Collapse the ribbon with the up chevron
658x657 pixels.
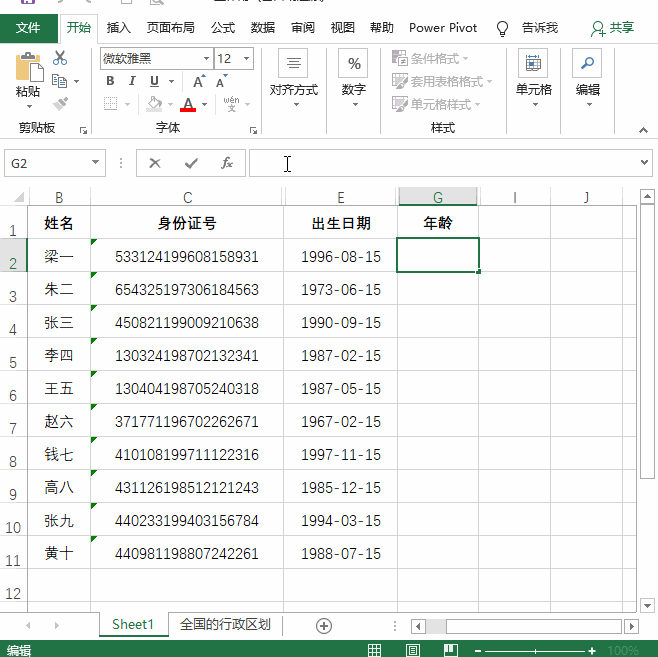click(643, 130)
